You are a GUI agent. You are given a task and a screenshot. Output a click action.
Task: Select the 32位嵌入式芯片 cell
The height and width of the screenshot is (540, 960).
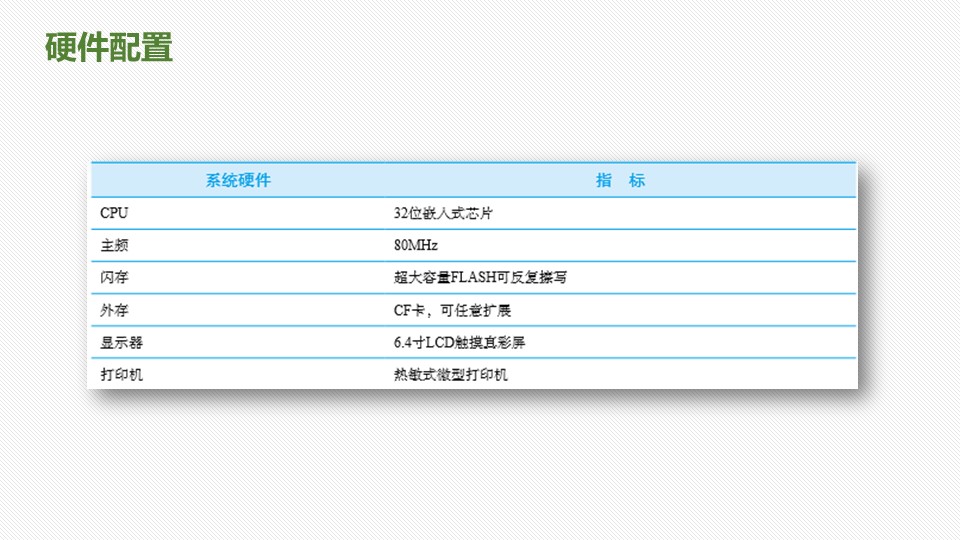tap(620, 213)
